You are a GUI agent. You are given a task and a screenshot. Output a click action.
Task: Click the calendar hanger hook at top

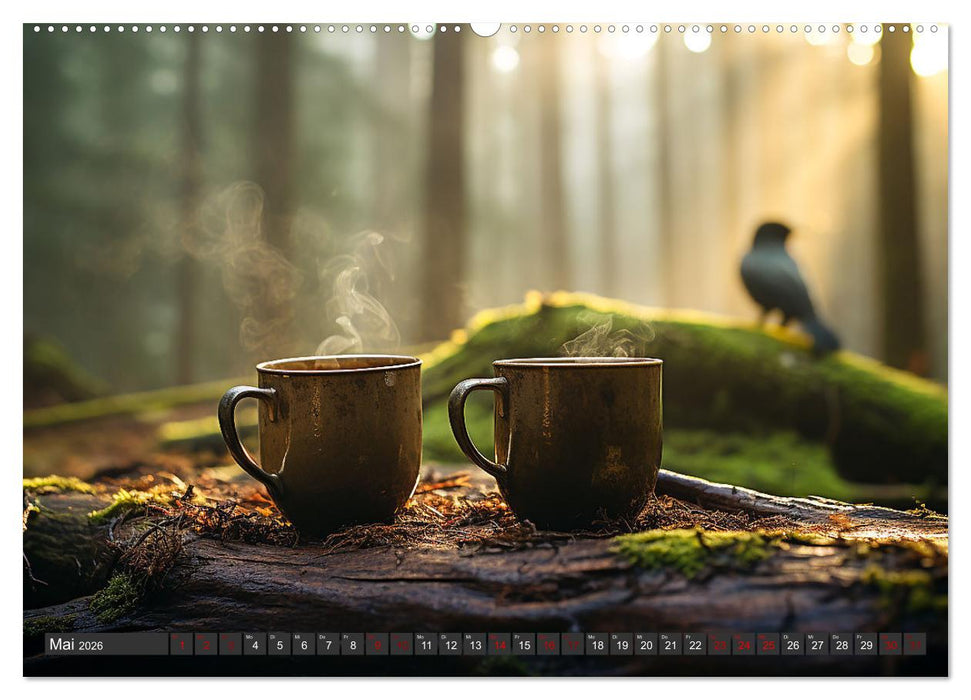tap(485, 29)
